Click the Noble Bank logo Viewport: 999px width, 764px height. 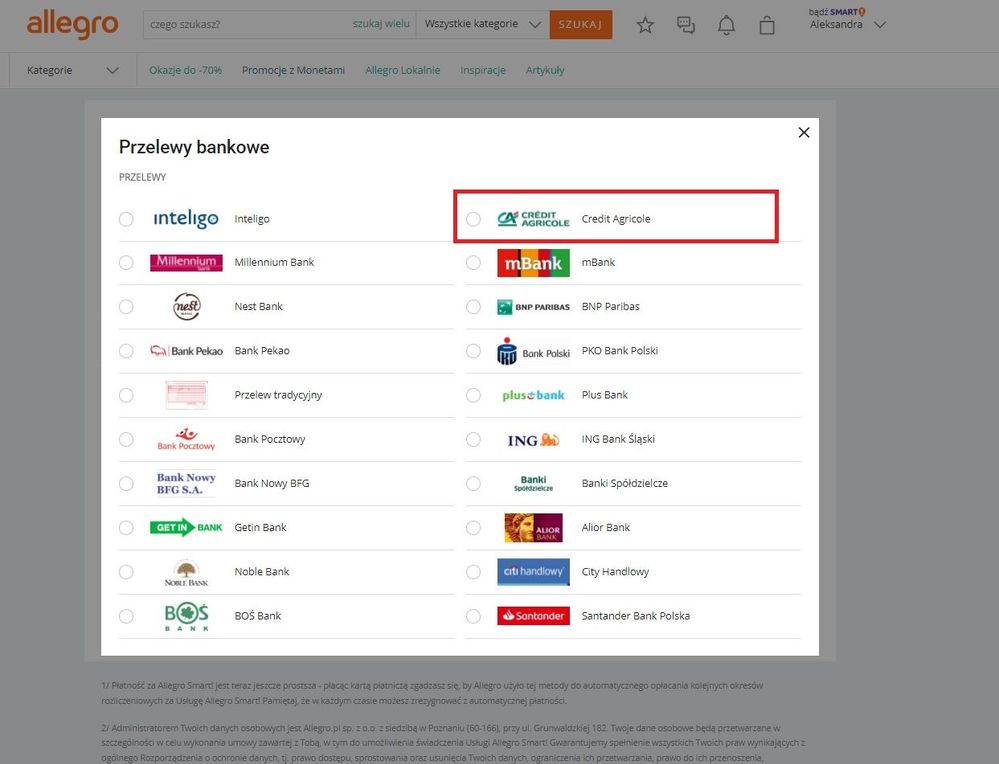[x=186, y=572]
